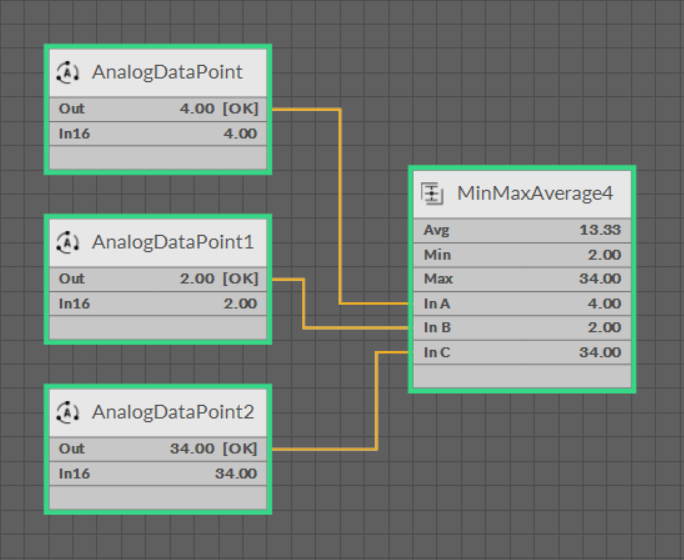Click the In B slot of MinMaxAverage4

pos(521,328)
